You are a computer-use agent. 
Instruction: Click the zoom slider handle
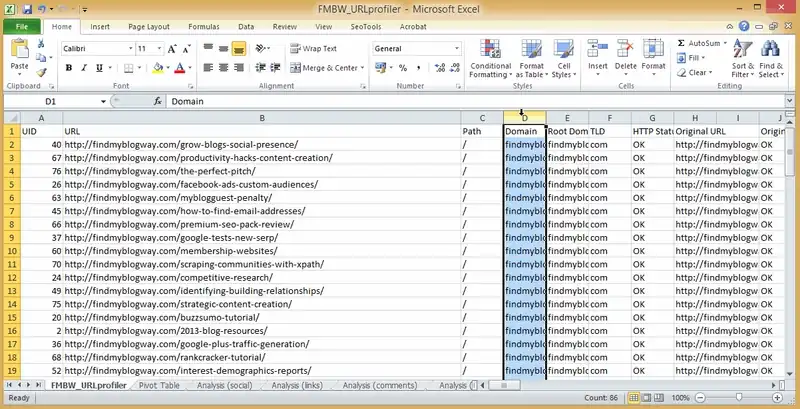pos(739,398)
